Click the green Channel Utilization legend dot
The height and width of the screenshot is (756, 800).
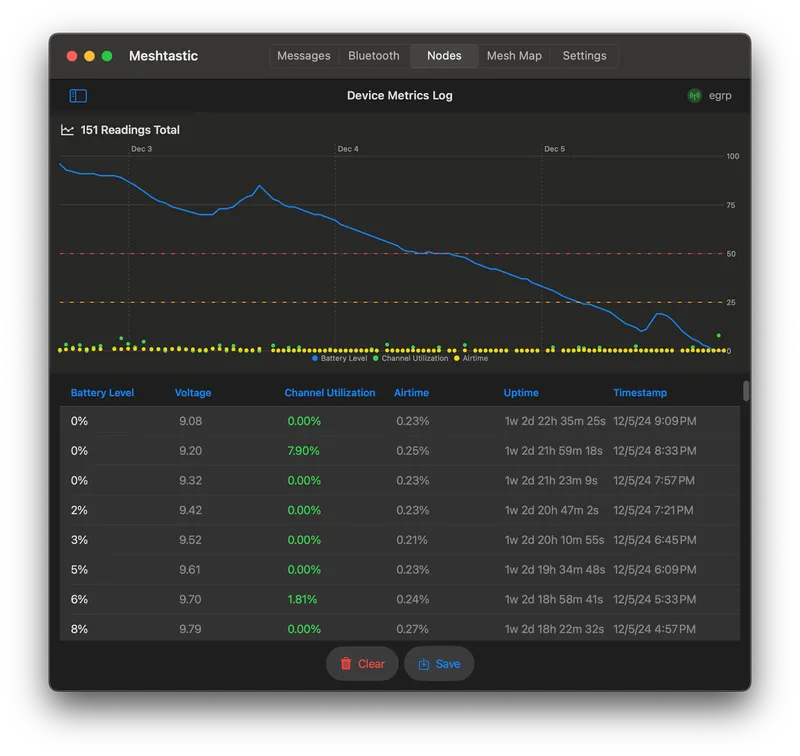pos(376,358)
